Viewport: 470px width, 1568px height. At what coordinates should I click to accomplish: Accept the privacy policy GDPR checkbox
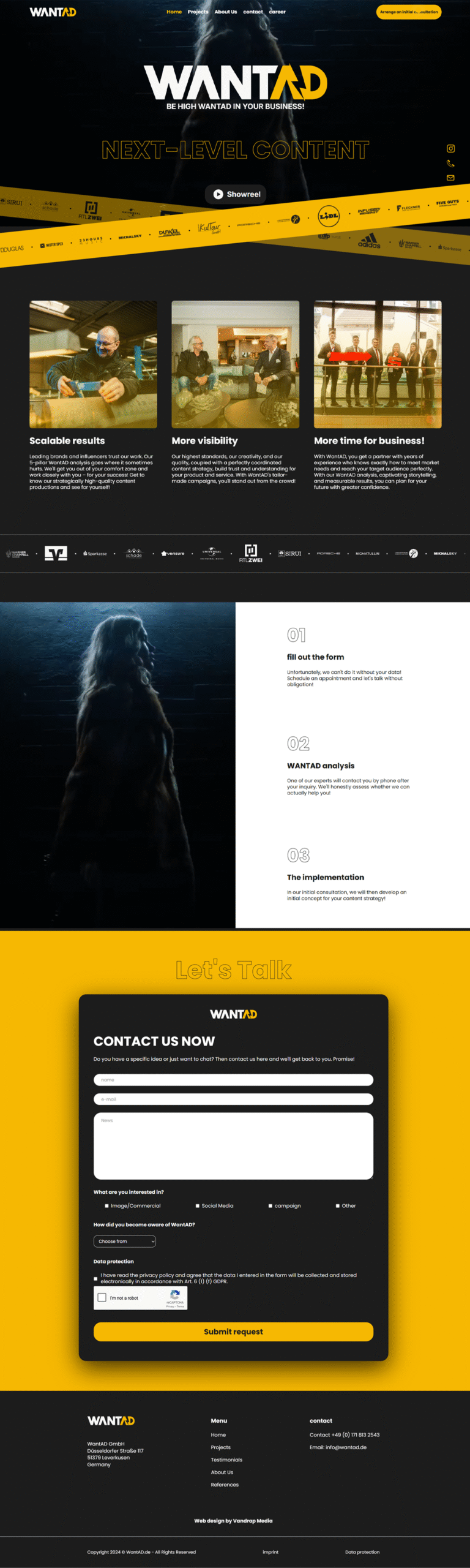tap(95, 1279)
